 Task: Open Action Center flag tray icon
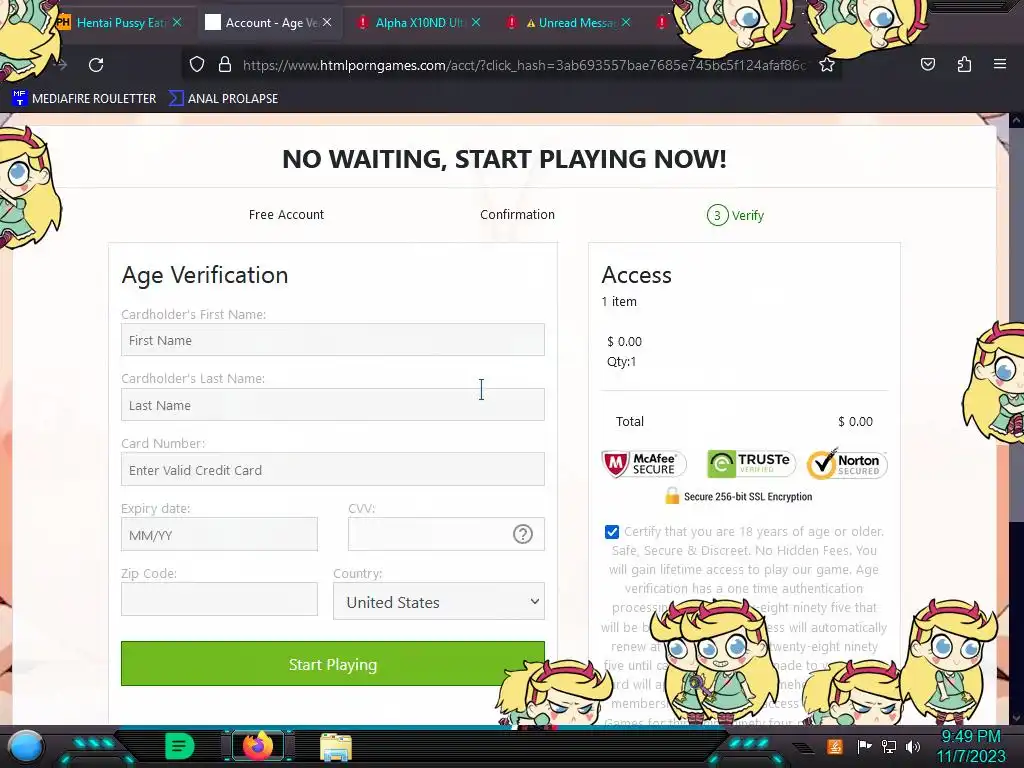point(865,746)
